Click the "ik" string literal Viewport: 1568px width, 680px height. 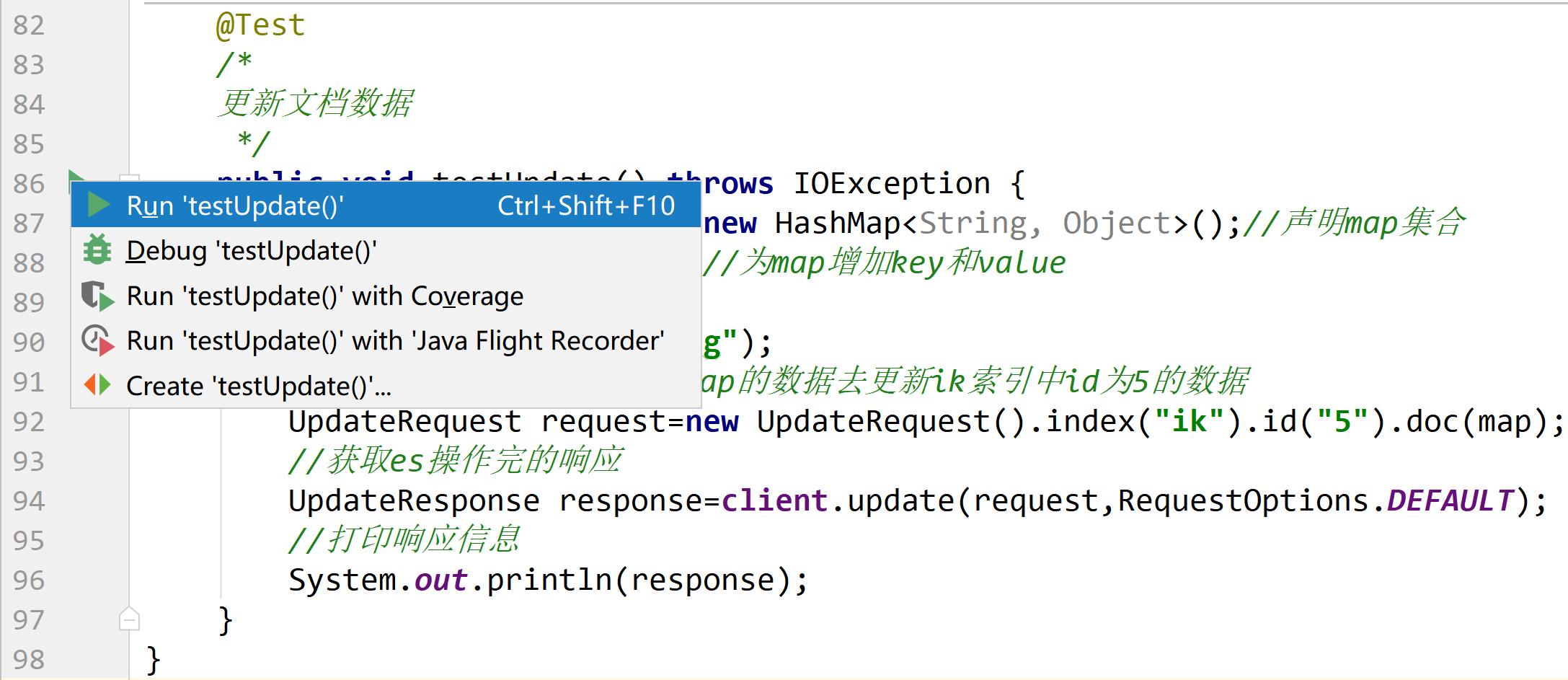coord(1190,420)
